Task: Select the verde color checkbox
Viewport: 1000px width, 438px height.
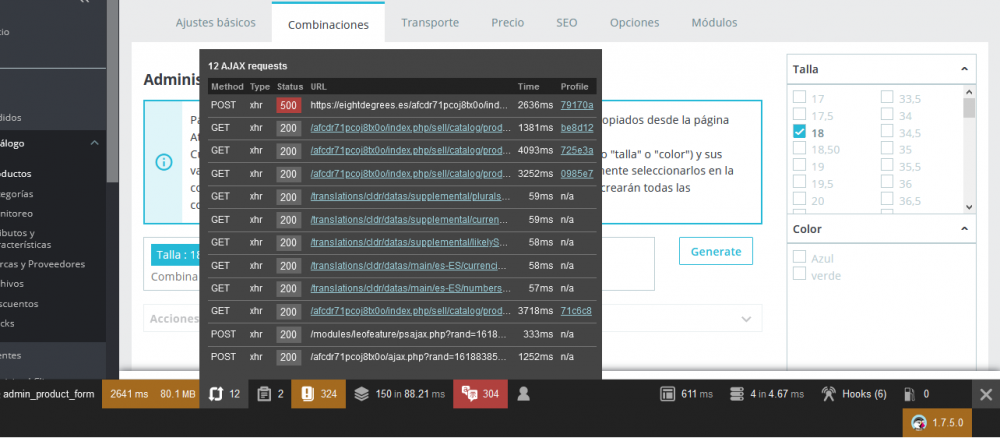Action: point(798,274)
